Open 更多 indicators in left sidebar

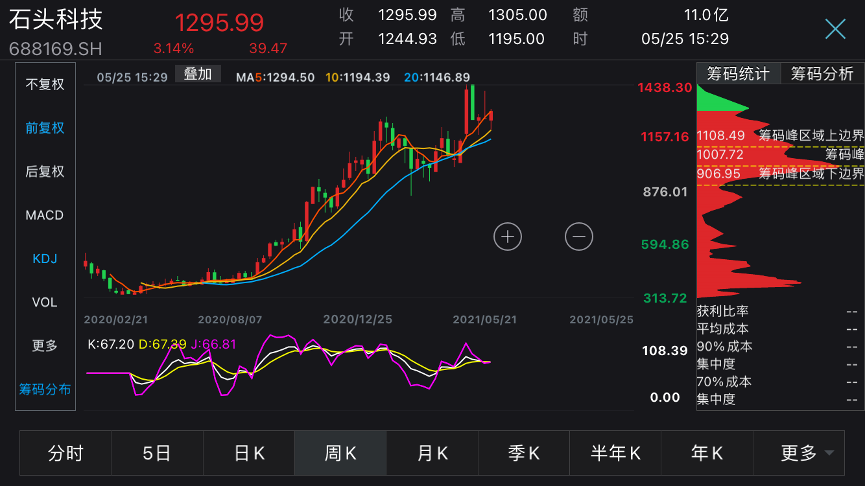pos(45,346)
